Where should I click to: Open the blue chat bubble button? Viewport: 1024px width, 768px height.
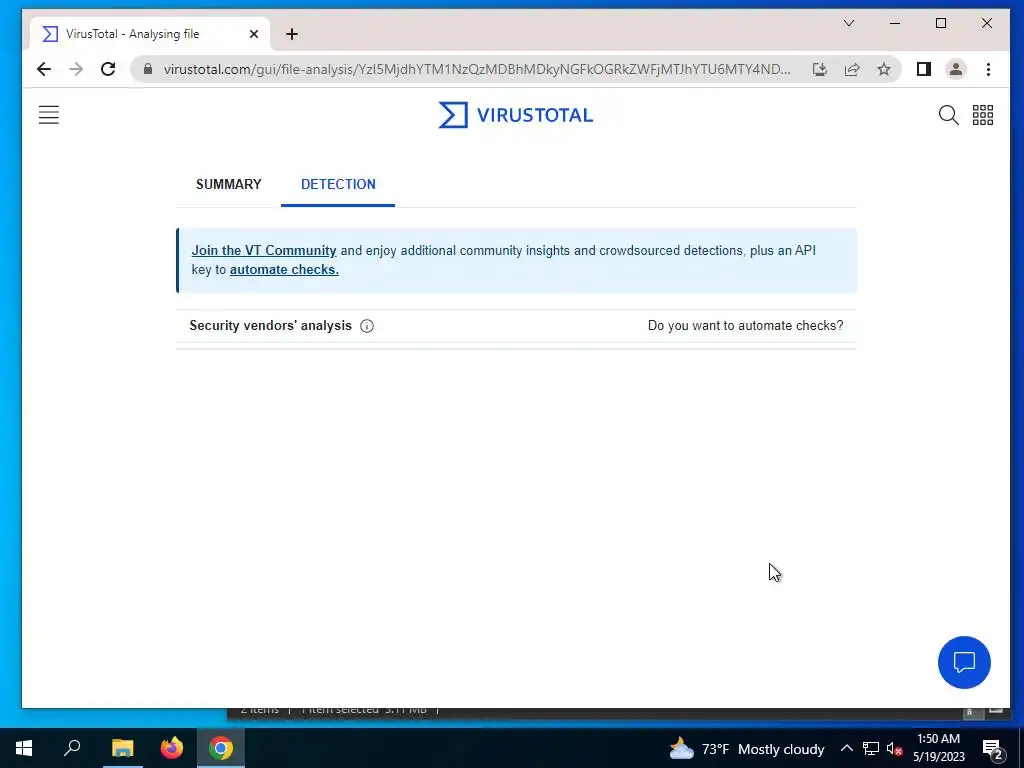[x=964, y=662]
